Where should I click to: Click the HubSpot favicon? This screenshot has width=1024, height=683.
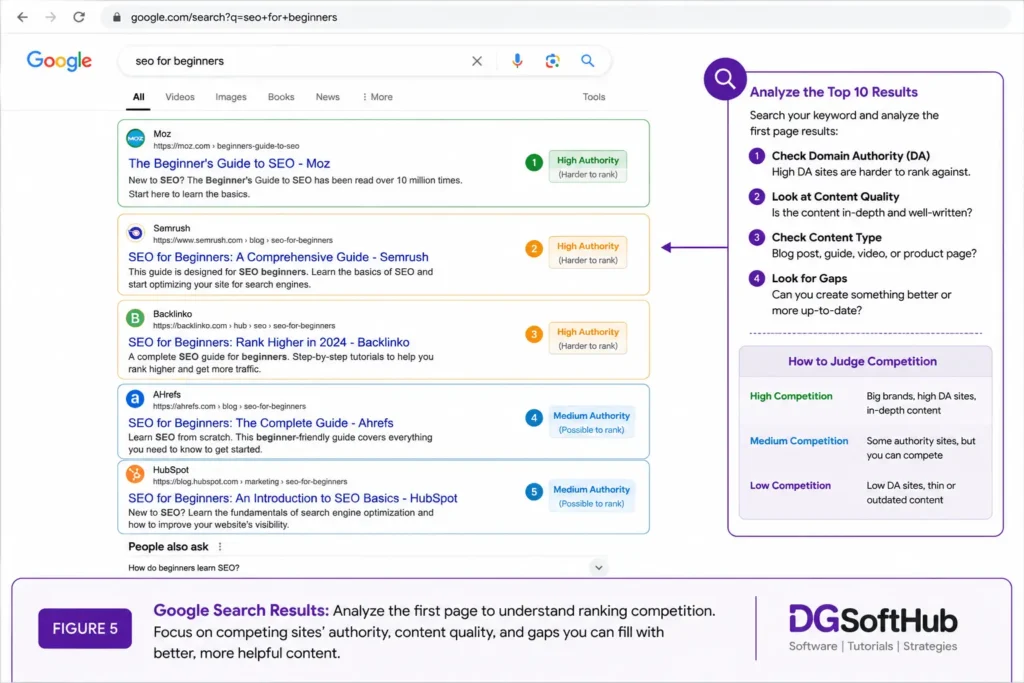(135, 474)
